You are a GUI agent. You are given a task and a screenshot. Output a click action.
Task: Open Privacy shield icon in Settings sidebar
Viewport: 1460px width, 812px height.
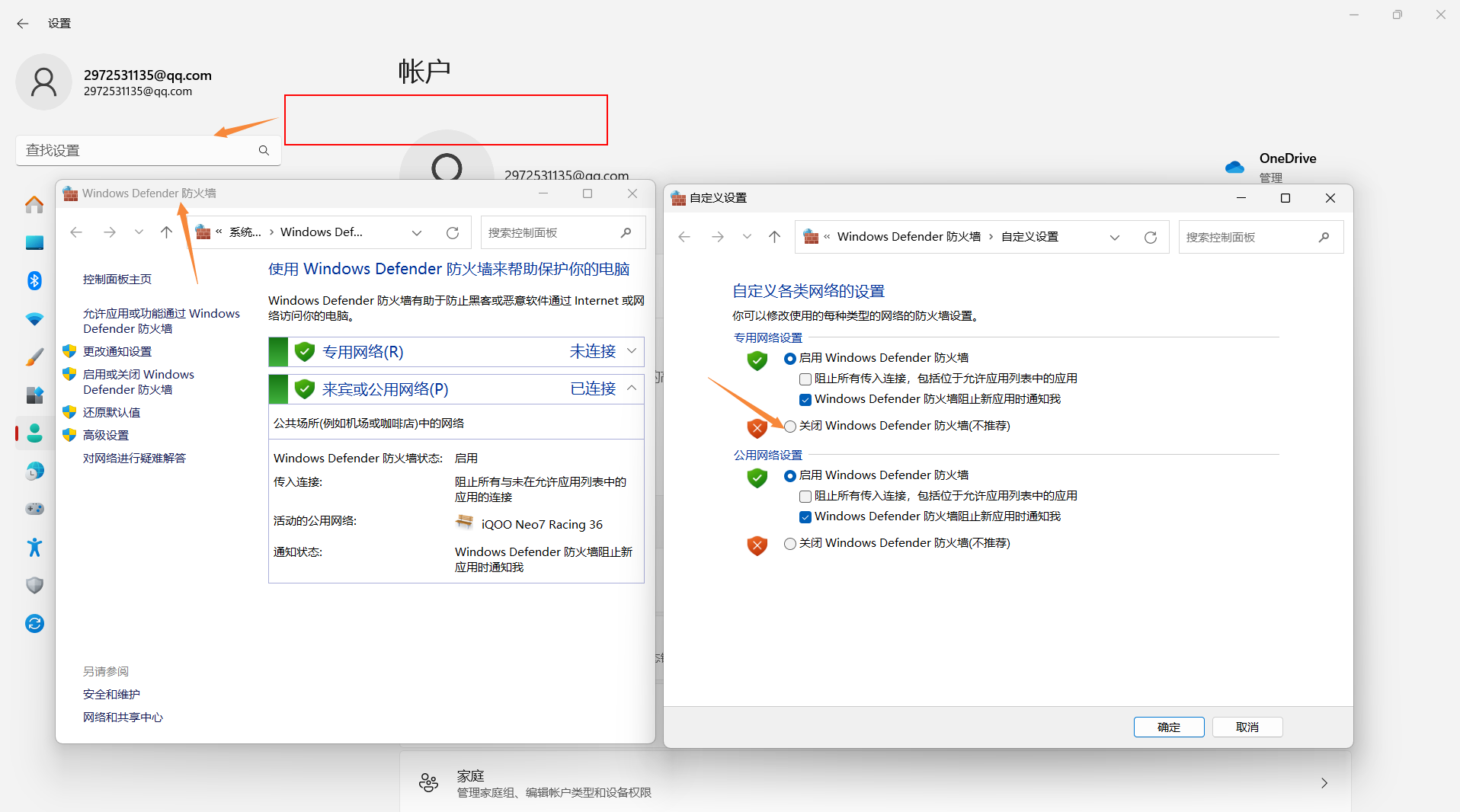(34, 585)
